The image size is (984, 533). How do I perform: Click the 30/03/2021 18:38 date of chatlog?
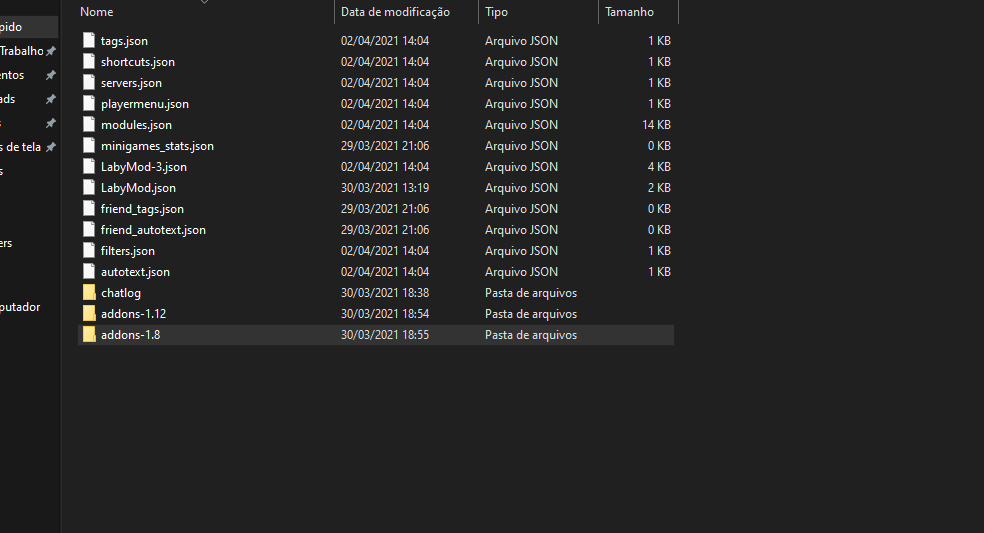385,293
